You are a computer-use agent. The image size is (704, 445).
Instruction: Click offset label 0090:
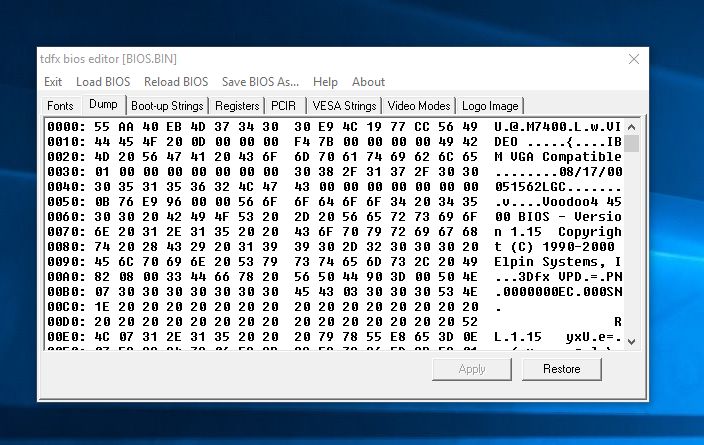66,262
